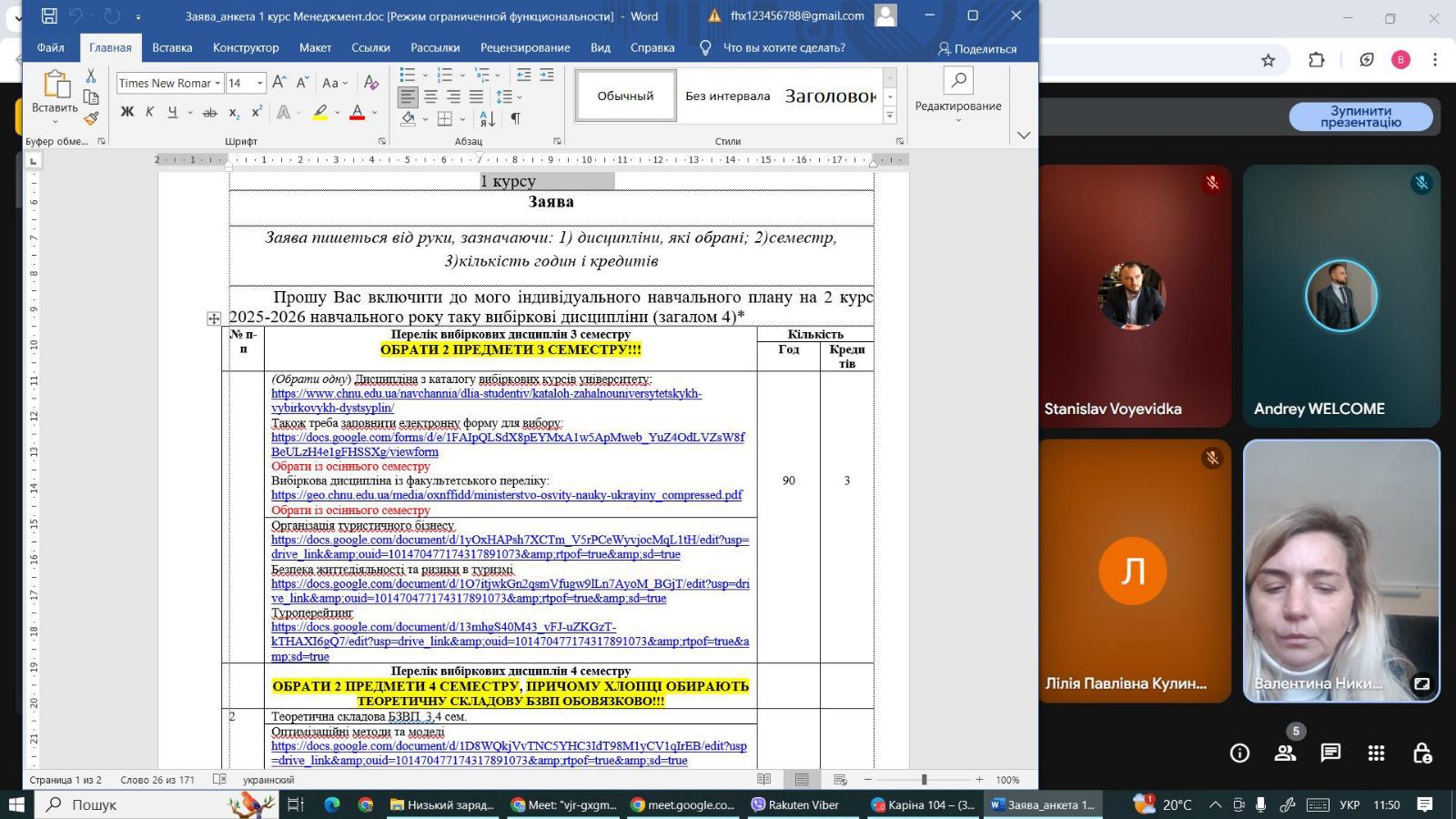Cut selection using the scissors icon
The width and height of the screenshot is (1456, 819).
(x=91, y=76)
